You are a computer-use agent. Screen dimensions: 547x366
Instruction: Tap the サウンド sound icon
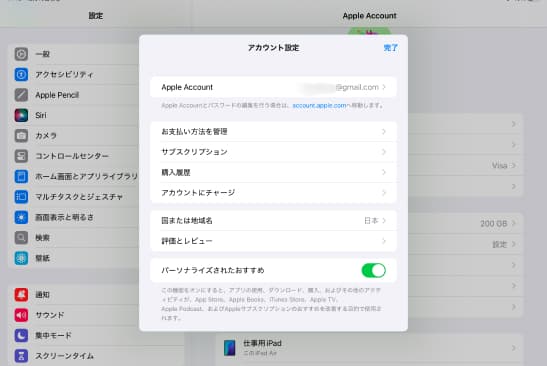click(21, 315)
